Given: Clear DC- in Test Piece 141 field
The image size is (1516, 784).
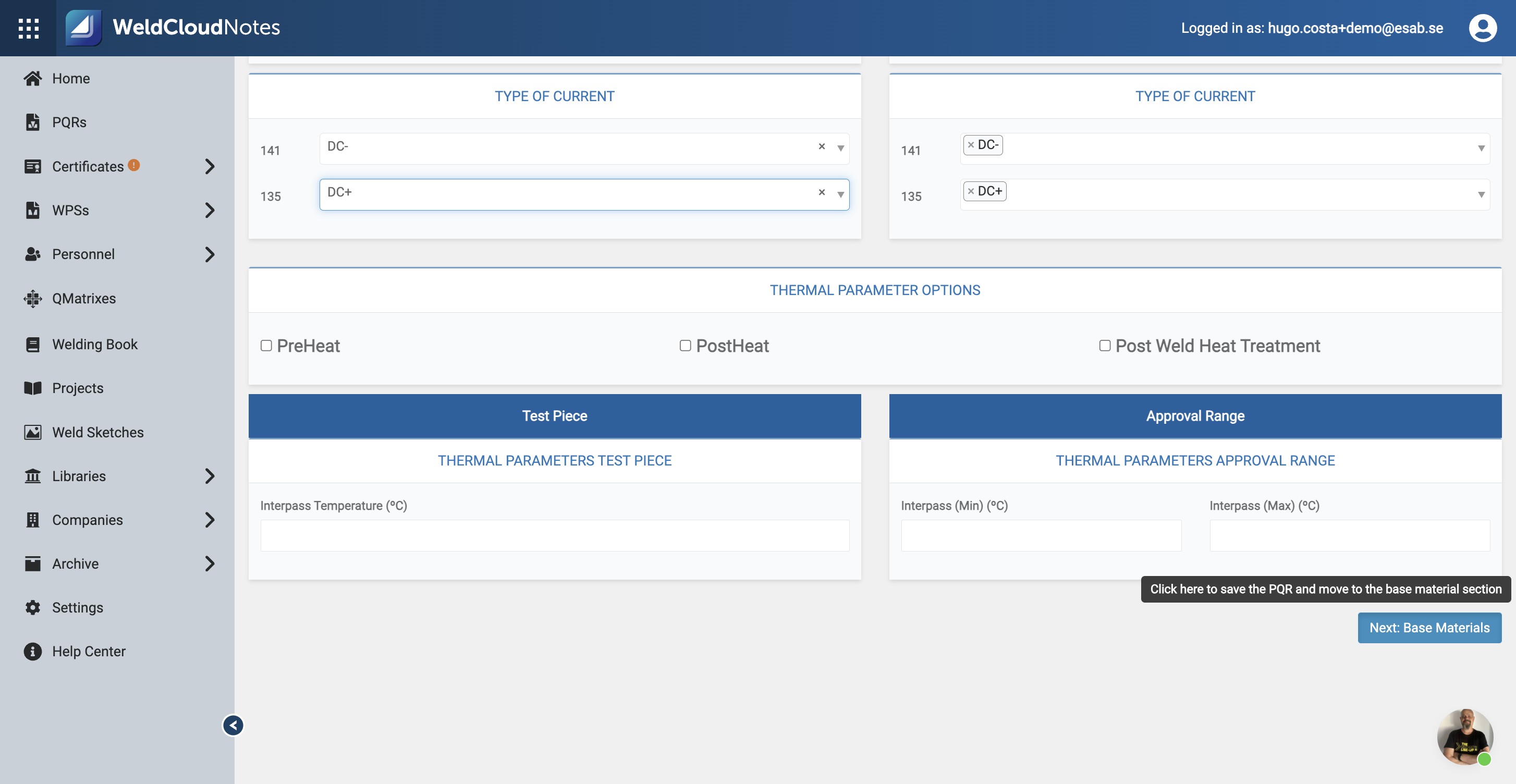Looking at the screenshot, I should pos(822,146).
